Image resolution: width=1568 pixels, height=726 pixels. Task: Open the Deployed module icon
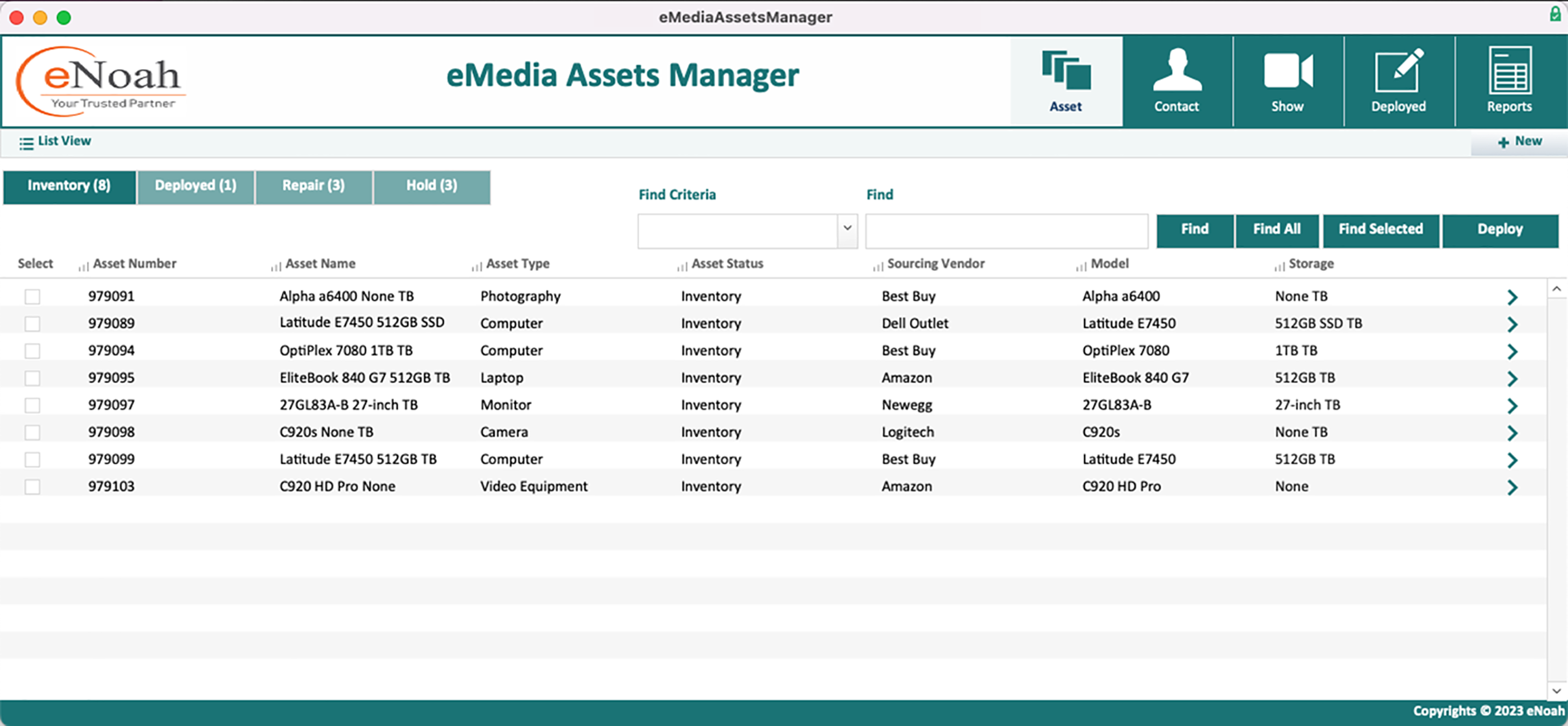1398,69
